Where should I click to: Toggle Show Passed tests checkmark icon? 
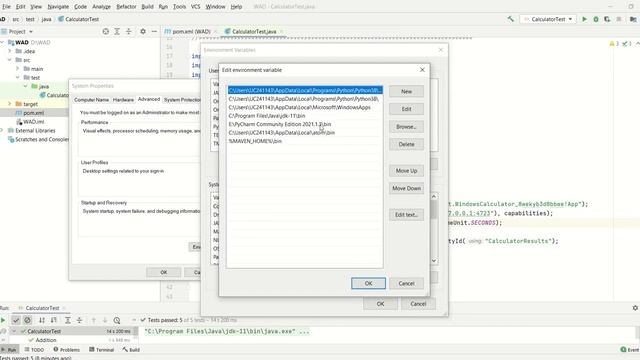click(16, 320)
